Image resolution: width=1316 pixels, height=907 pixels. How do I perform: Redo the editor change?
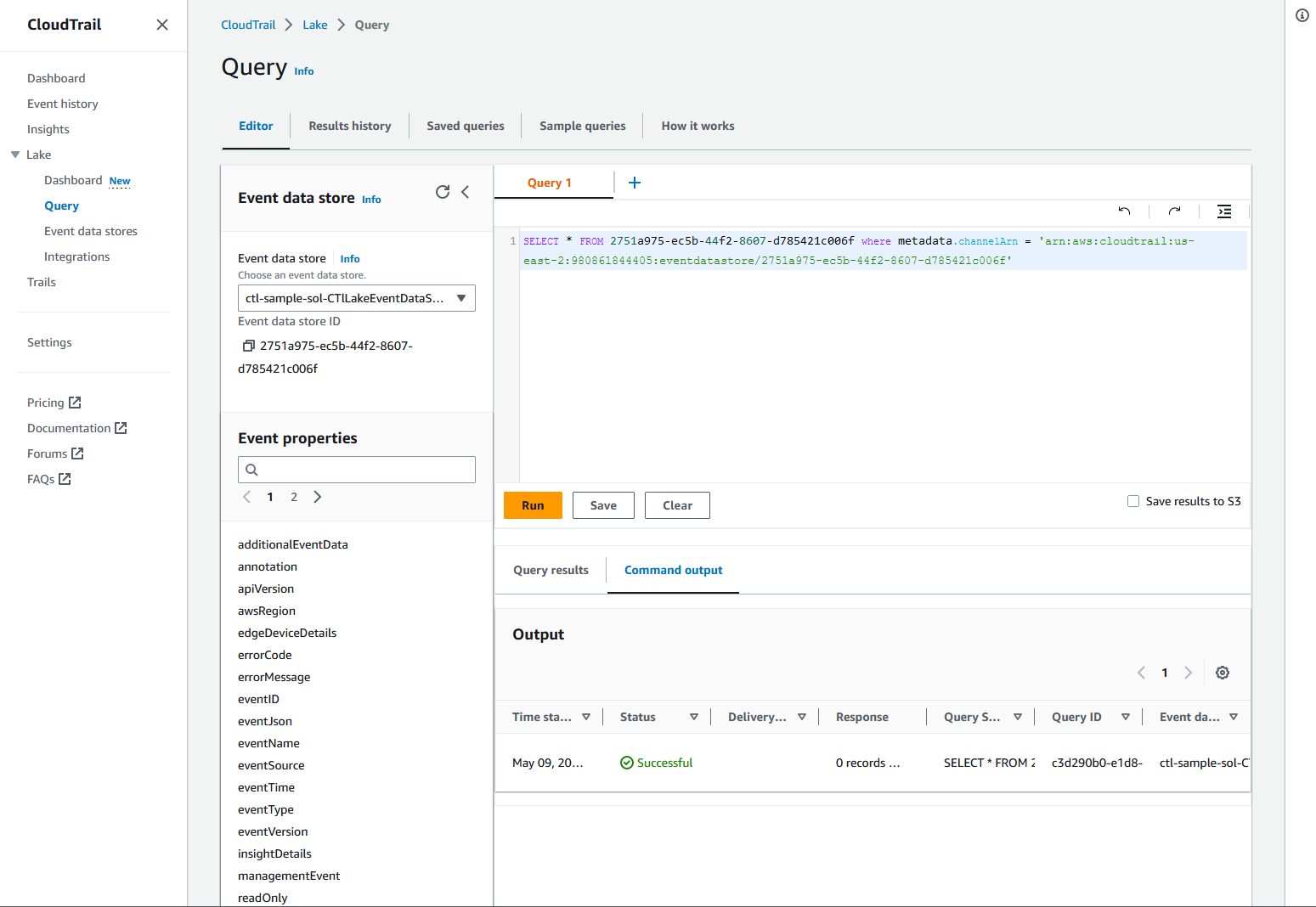click(1174, 211)
